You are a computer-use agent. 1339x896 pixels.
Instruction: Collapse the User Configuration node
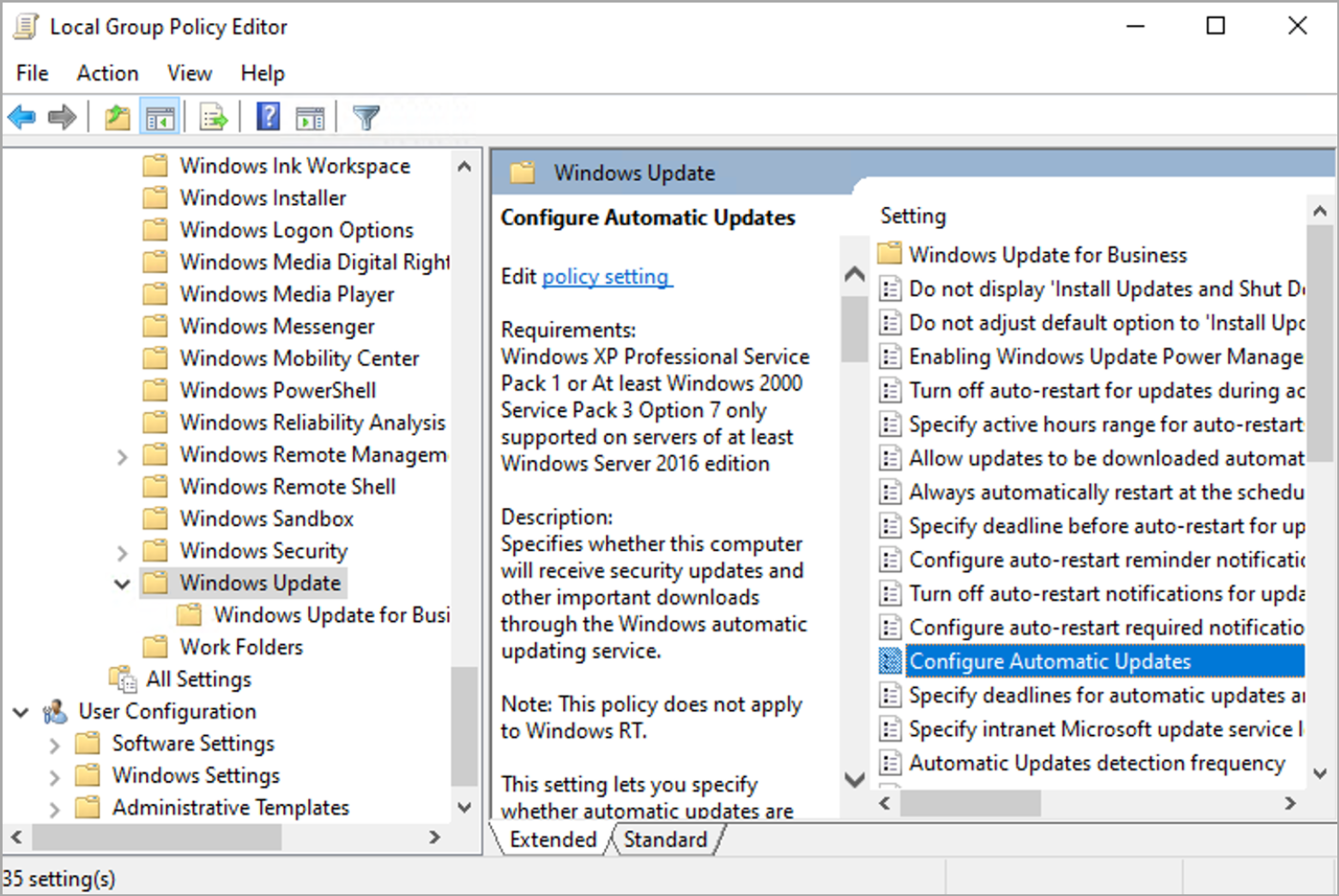coord(21,712)
